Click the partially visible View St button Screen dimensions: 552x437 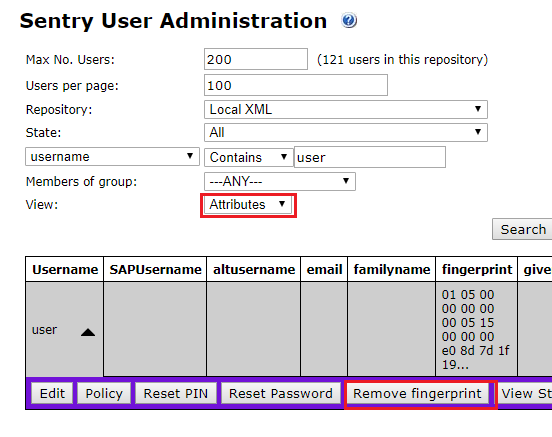pyautogui.click(x=526, y=393)
